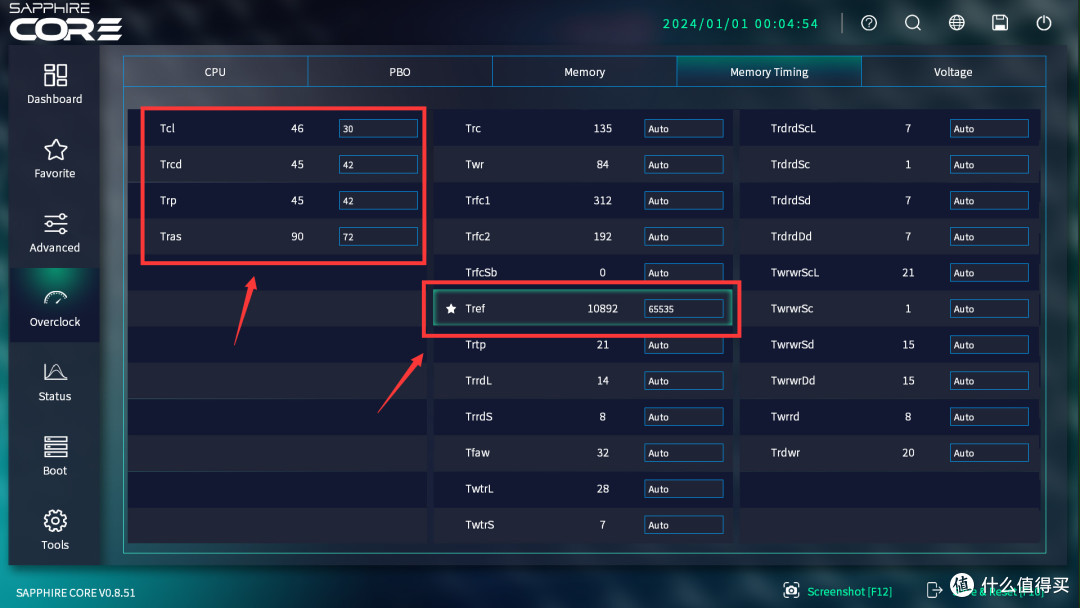Click the TwtrL Auto field
Image resolution: width=1080 pixels, height=608 pixels.
coord(684,489)
